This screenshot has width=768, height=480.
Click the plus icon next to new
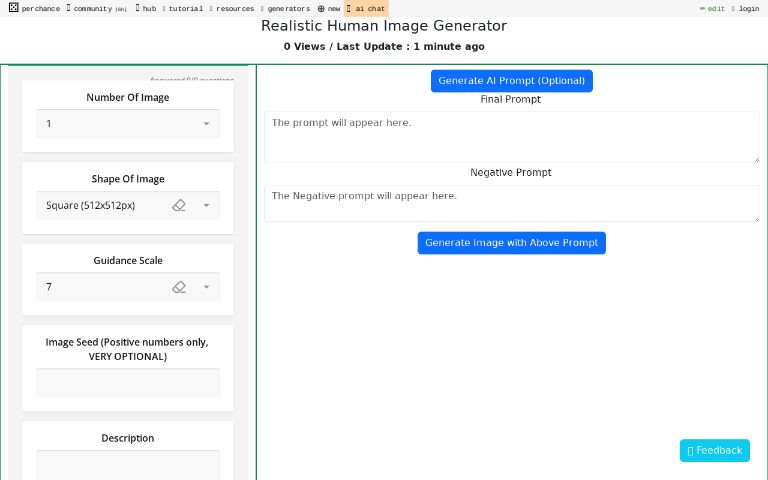click(321, 8)
